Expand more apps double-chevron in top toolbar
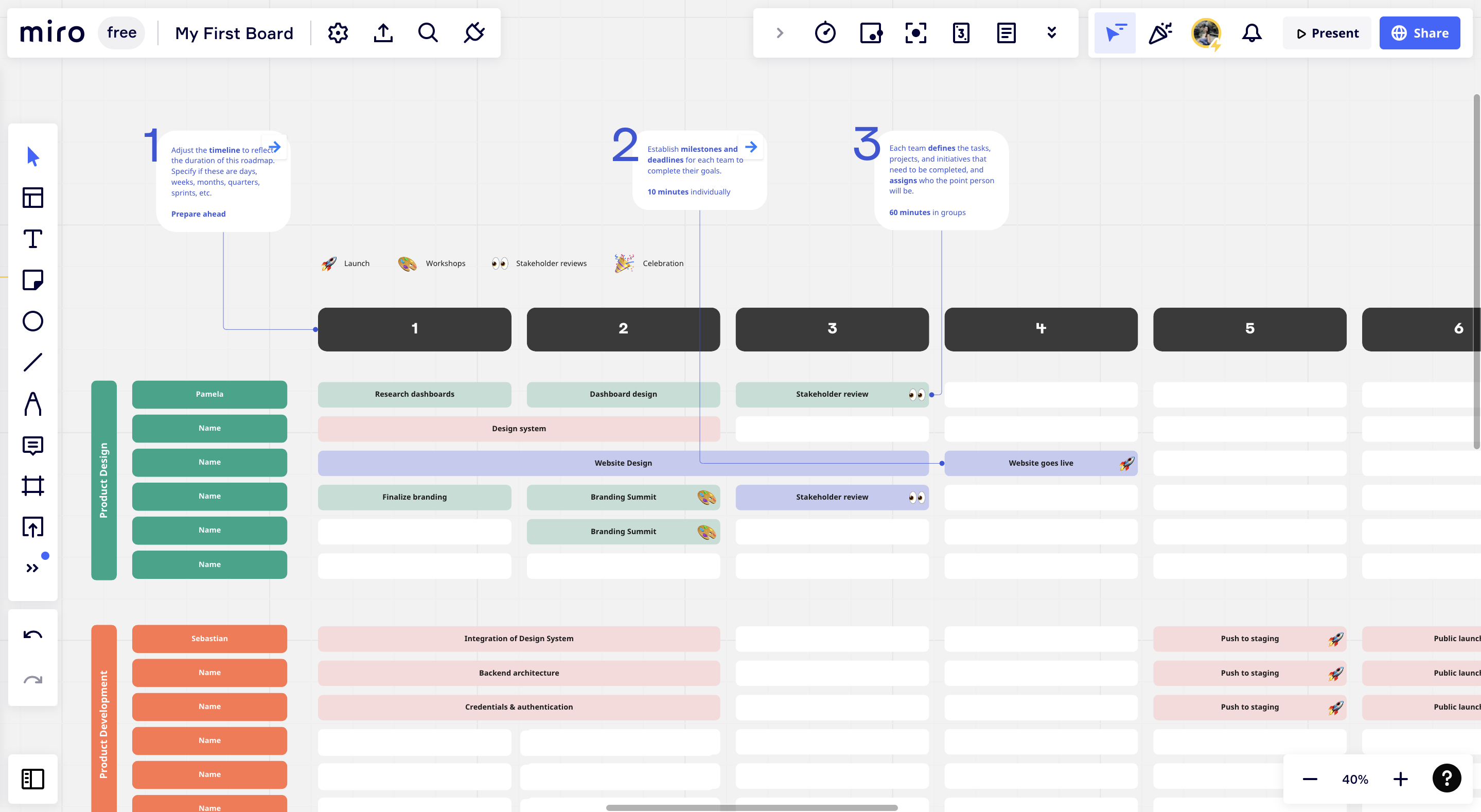The image size is (1481, 812). pyautogui.click(x=1051, y=33)
